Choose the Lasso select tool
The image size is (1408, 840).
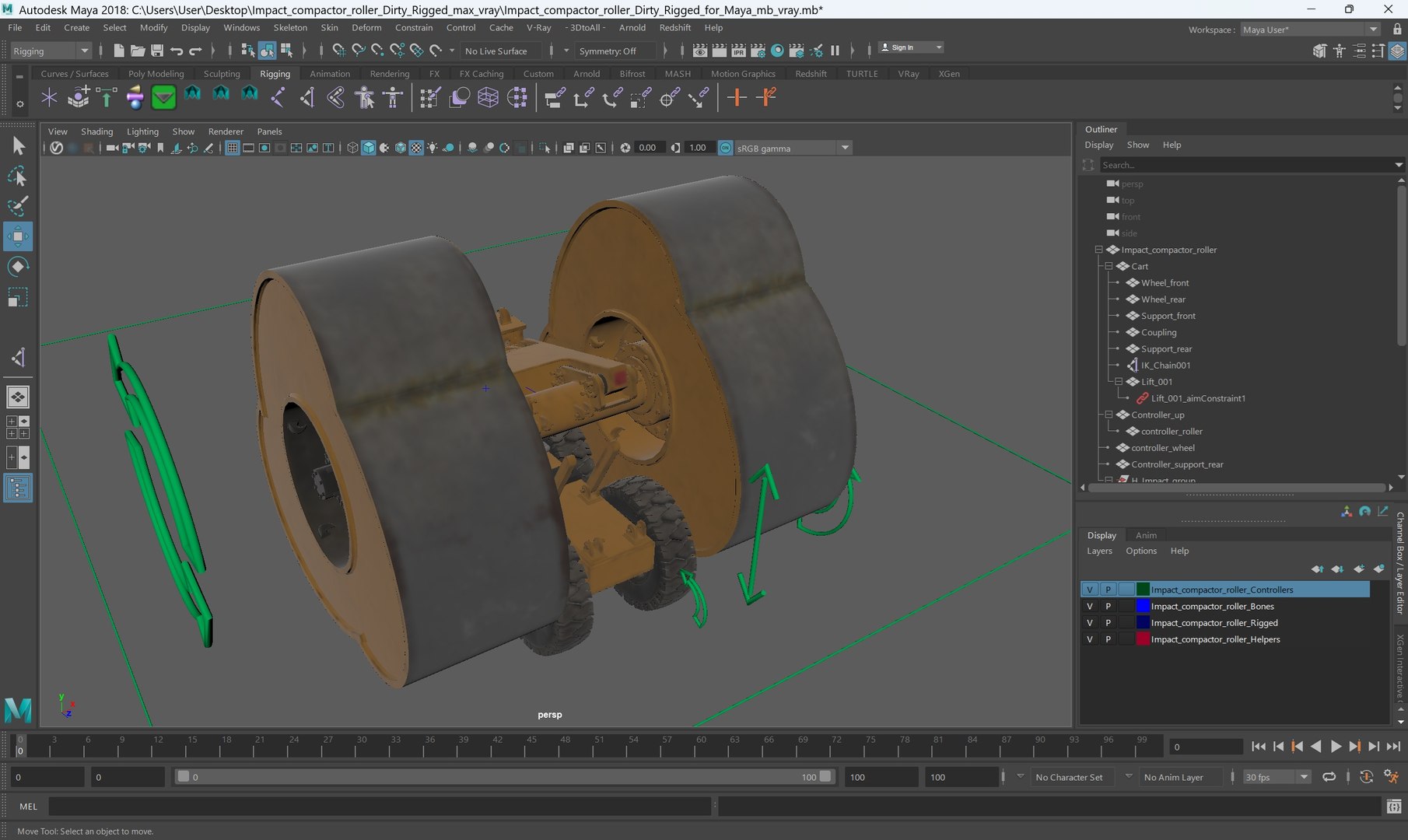click(x=18, y=176)
